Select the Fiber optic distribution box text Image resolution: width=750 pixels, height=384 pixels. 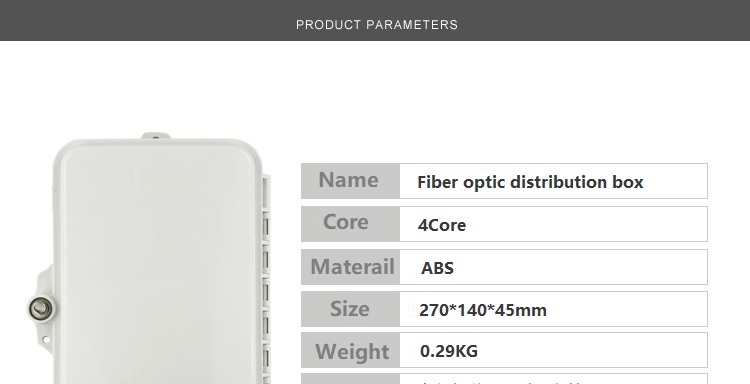[x=530, y=182]
